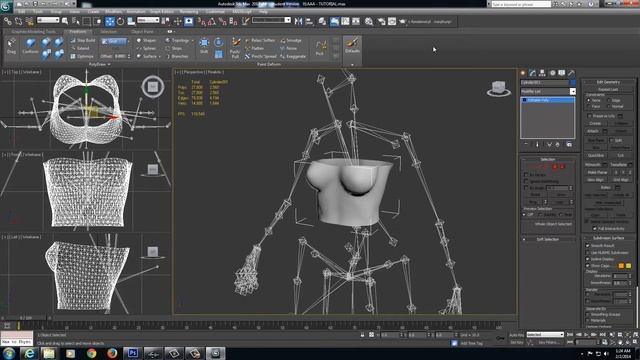This screenshot has height=360, width=640.
Task: Select the Push/Pull paint deform tool
Action: (235, 48)
